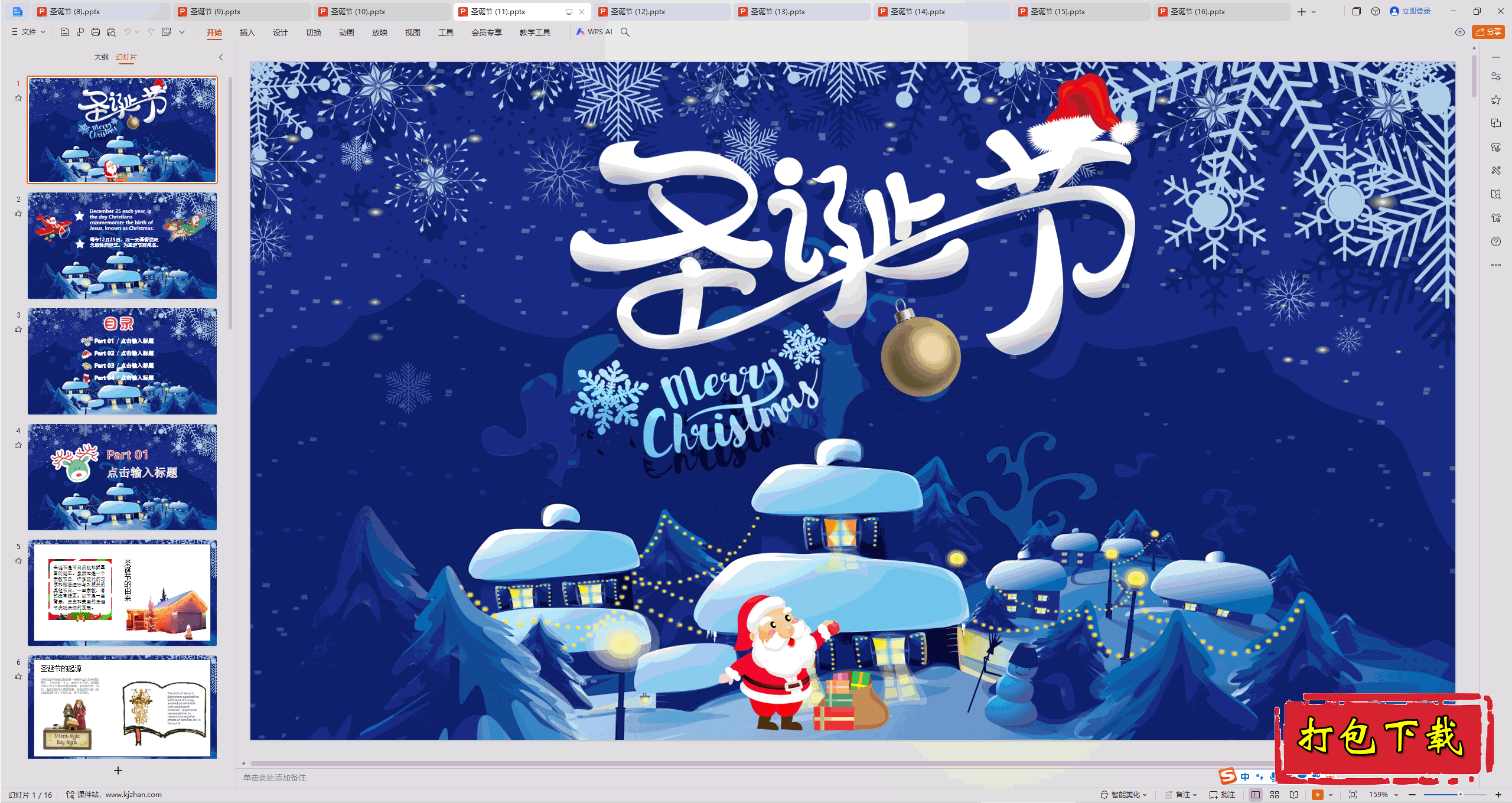Open the 设计 ribbon tab
The width and height of the screenshot is (1512, 803).
point(281,32)
